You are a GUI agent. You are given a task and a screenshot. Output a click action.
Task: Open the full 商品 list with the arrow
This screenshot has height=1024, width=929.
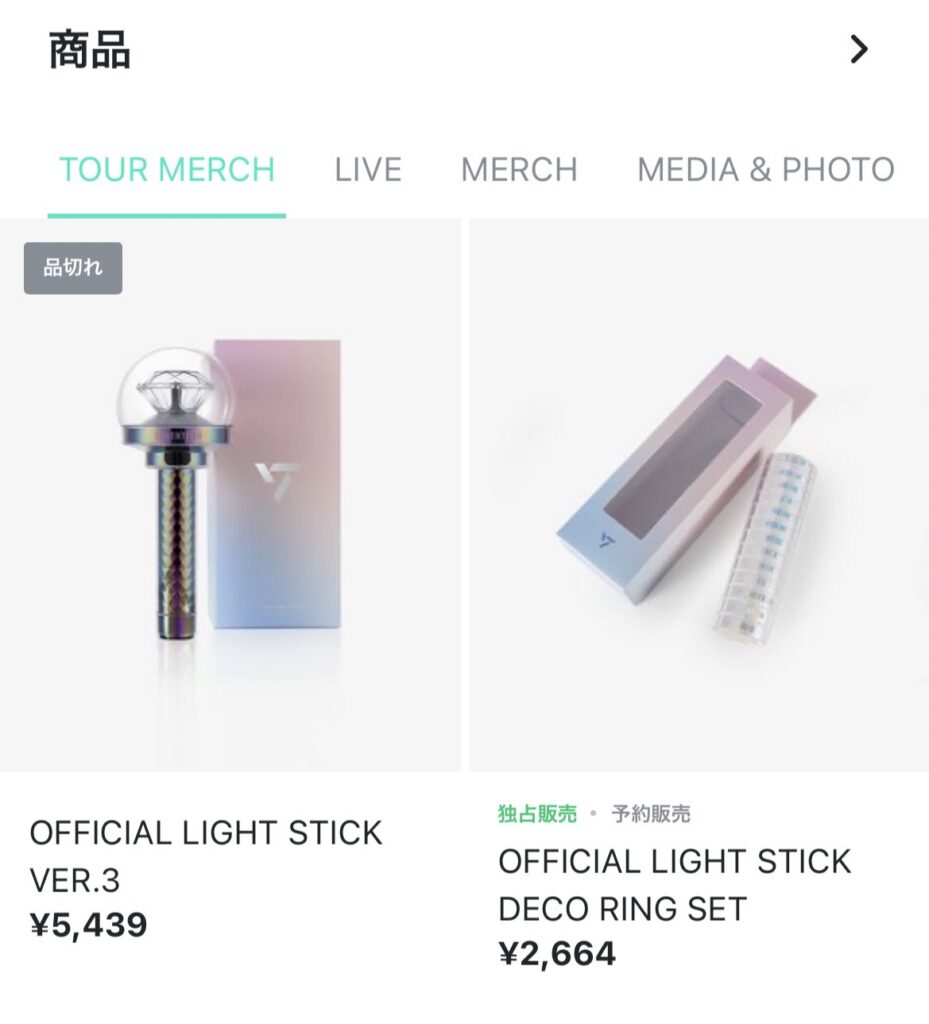coord(859,49)
